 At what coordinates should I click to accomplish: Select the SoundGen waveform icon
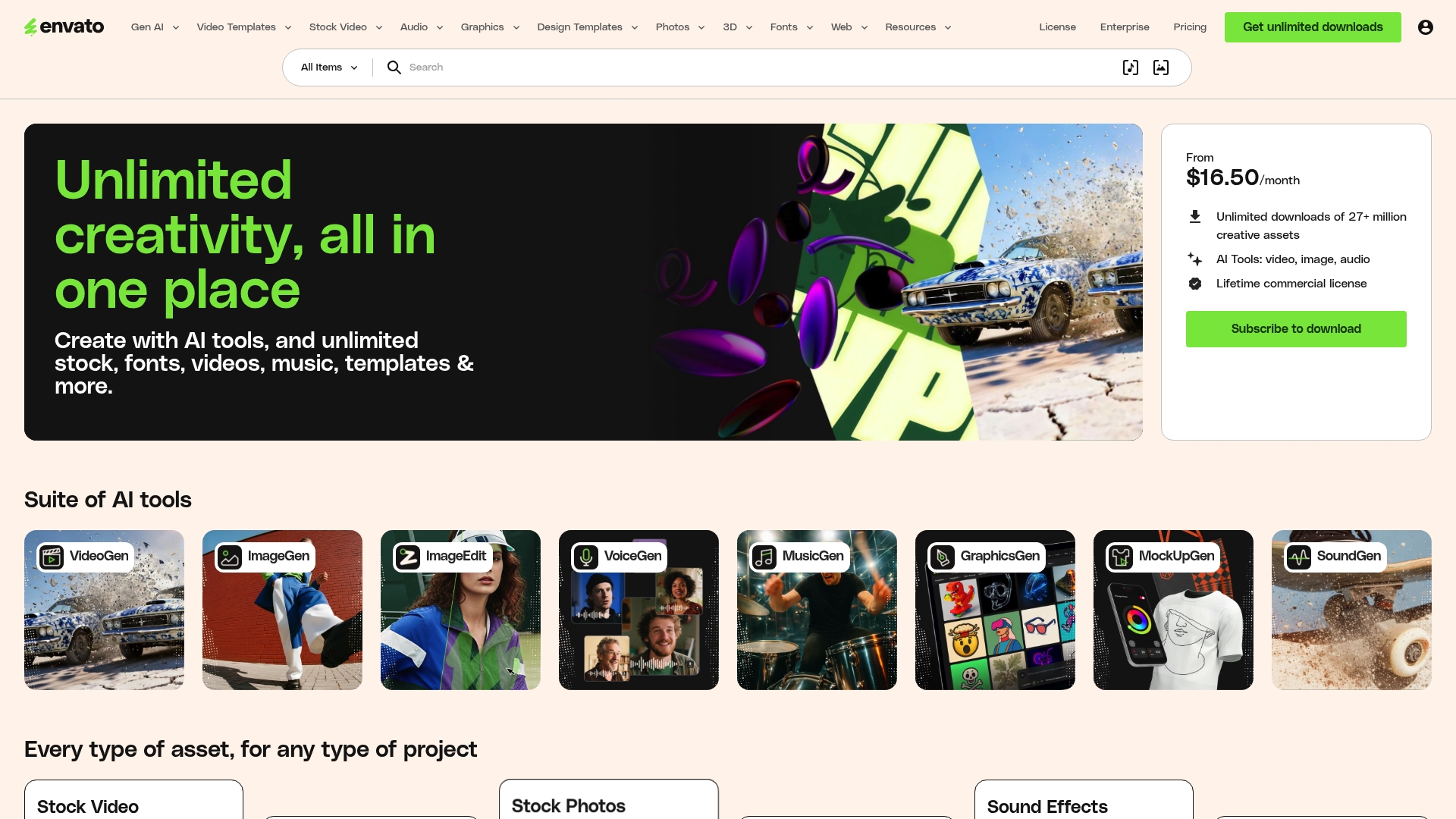[1299, 557]
